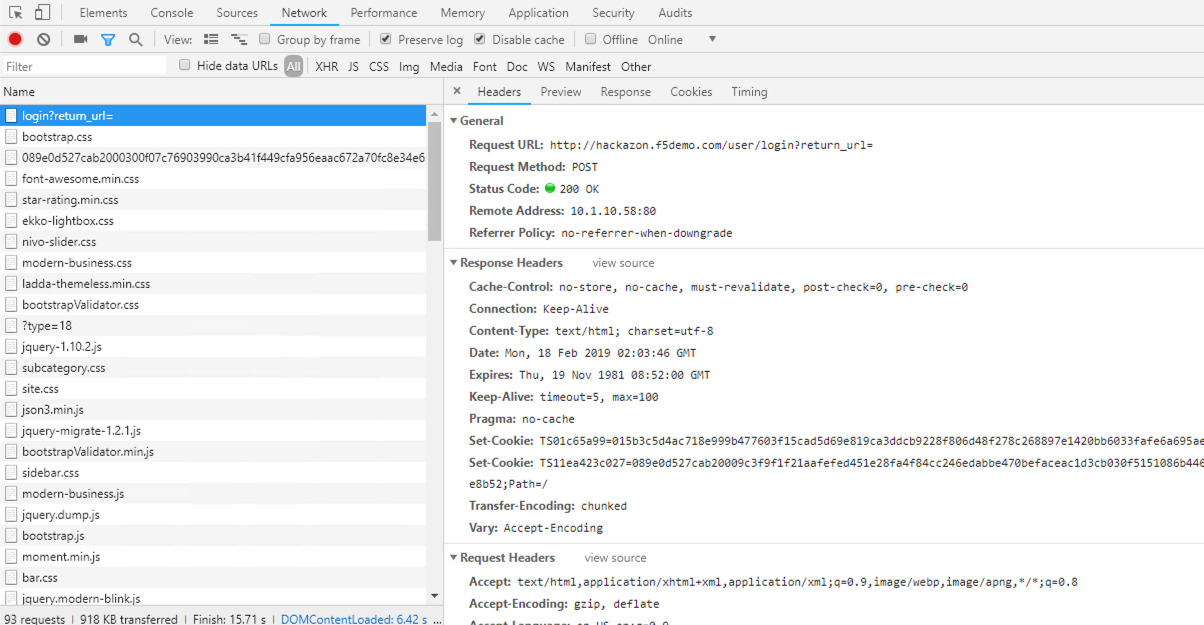1204x625 pixels.
Task: Filter requests by CSS type
Action: (x=379, y=67)
